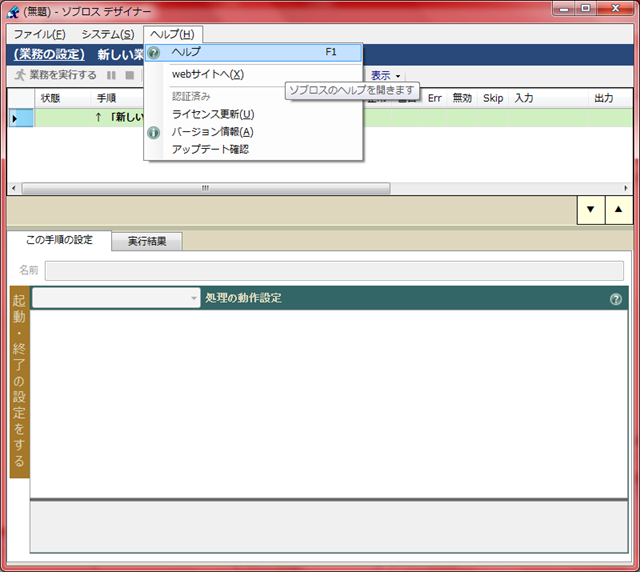Switch to 実行結果 tab
The height and width of the screenshot is (572, 640).
147,241
